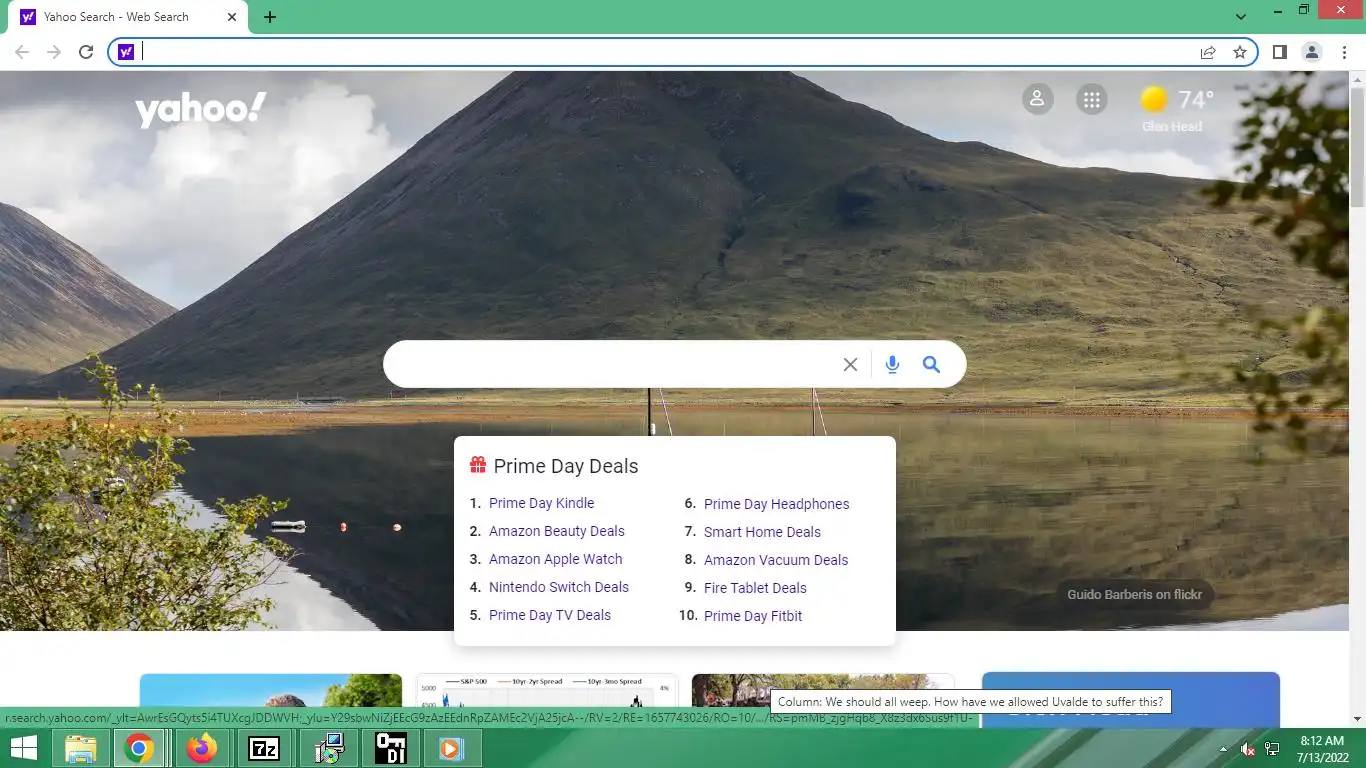Open Prime Day Fitbit link
Screen dimensions: 1366x768
[x=753, y=616]
